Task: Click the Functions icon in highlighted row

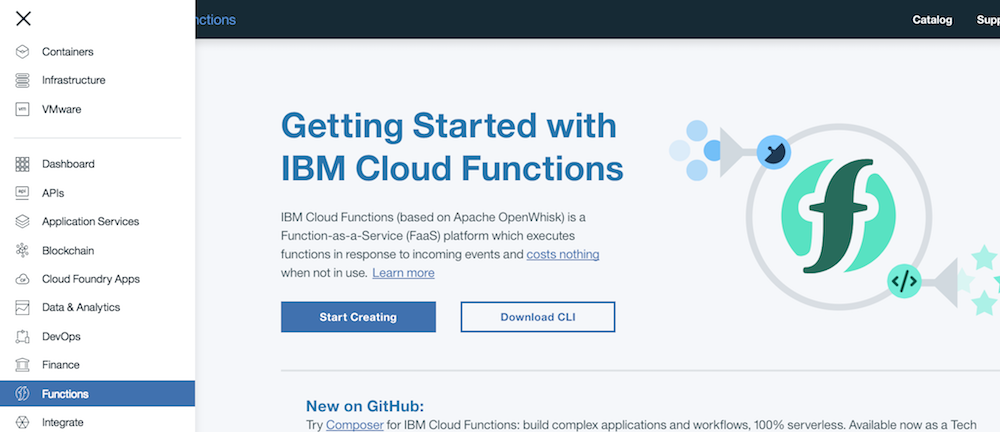Action: coord(22,394)
